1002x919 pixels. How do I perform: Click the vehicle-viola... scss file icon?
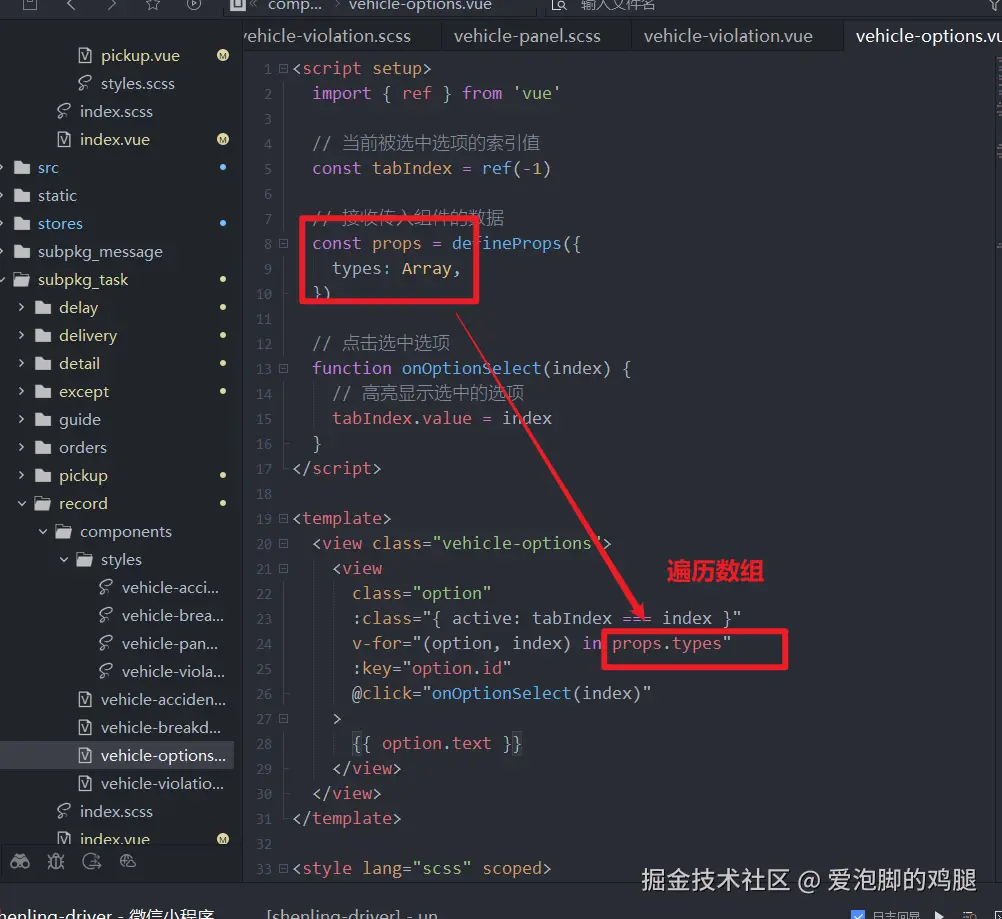[x=105, y=671]
